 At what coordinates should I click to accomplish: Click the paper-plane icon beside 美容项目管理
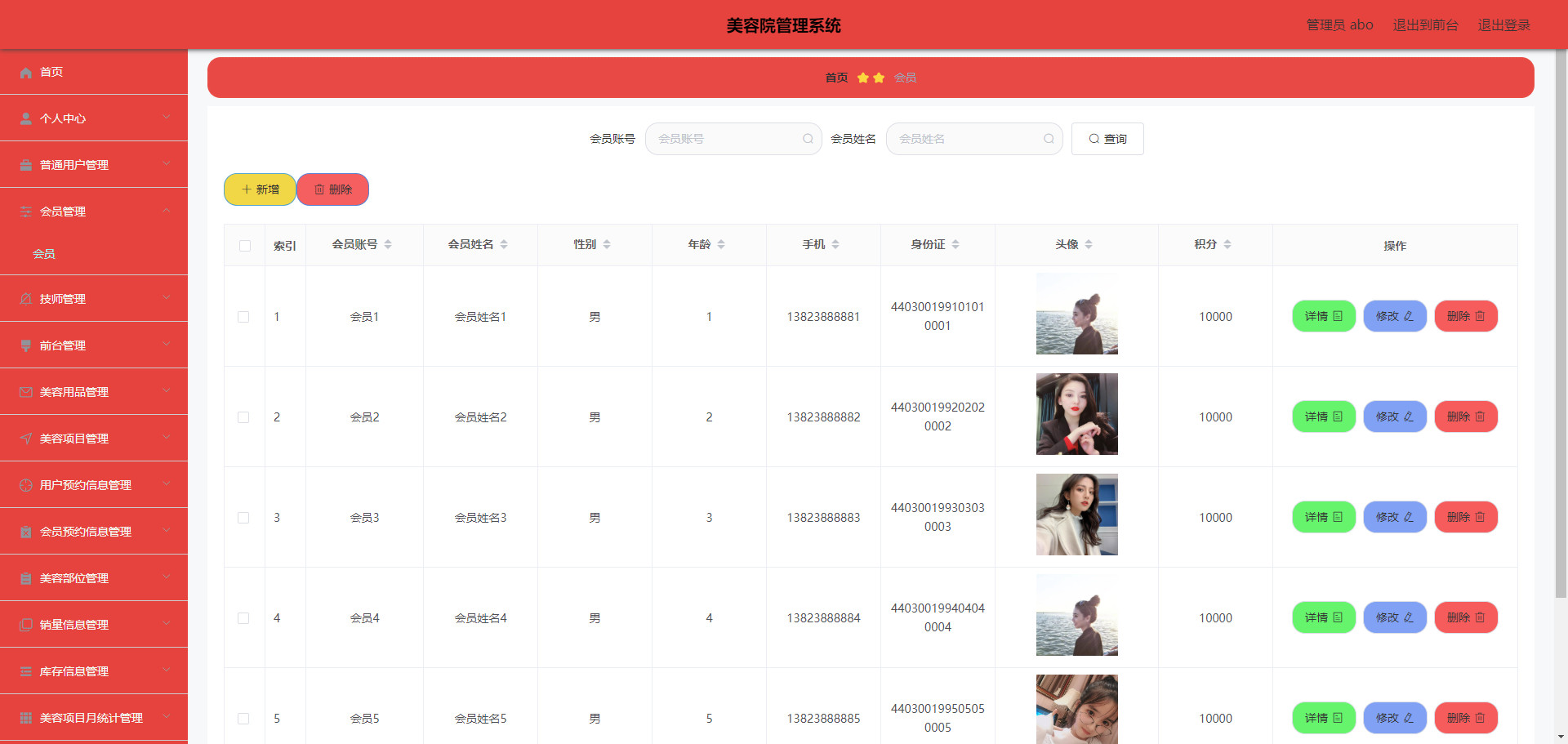26,439
